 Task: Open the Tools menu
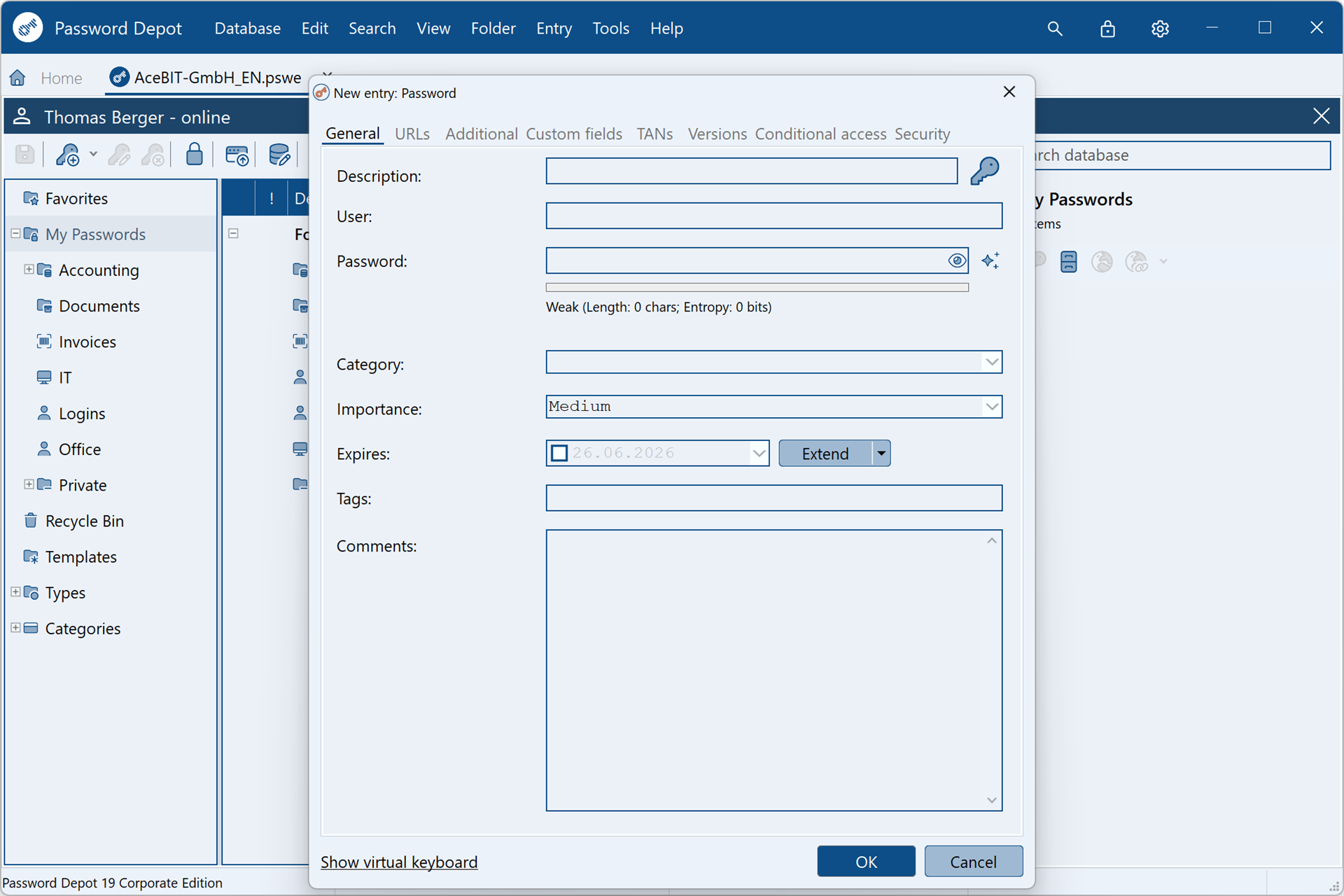[x=610, y=29]
